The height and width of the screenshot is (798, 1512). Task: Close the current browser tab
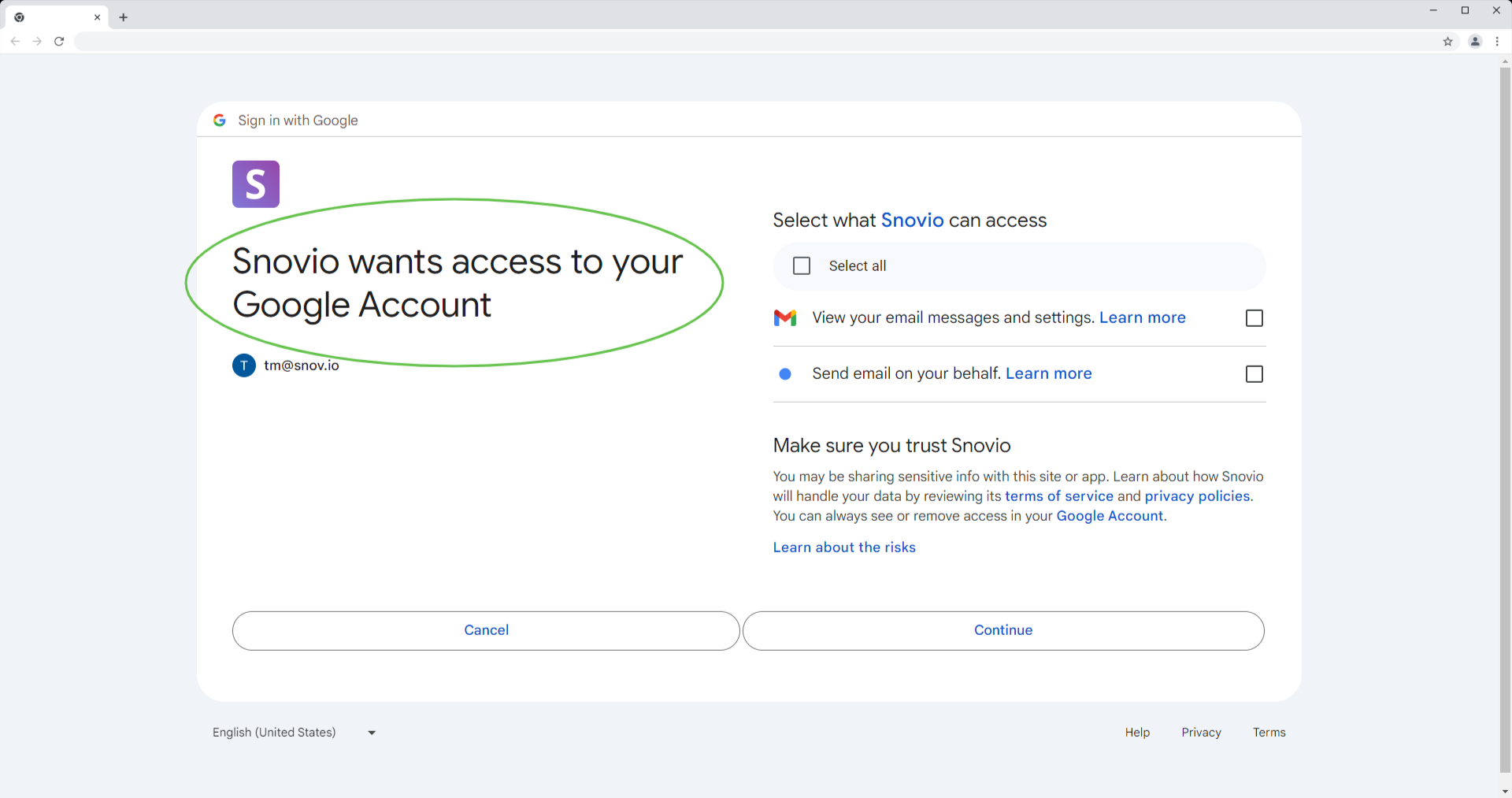98,17
